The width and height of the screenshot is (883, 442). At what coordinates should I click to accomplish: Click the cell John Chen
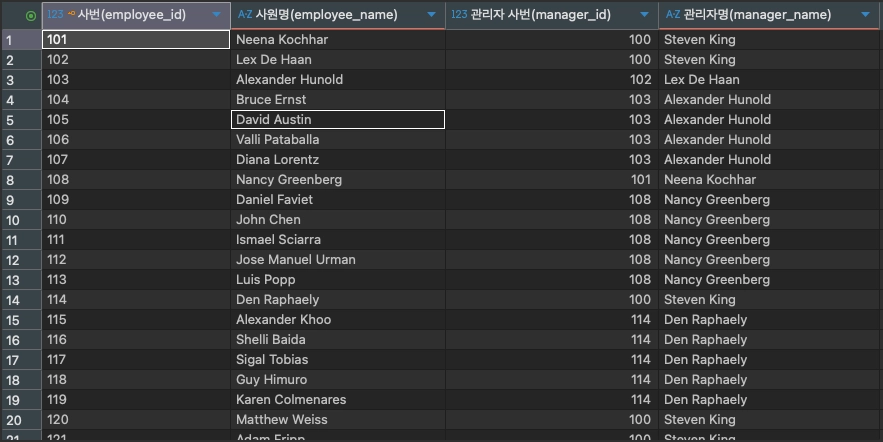point(338,220)
